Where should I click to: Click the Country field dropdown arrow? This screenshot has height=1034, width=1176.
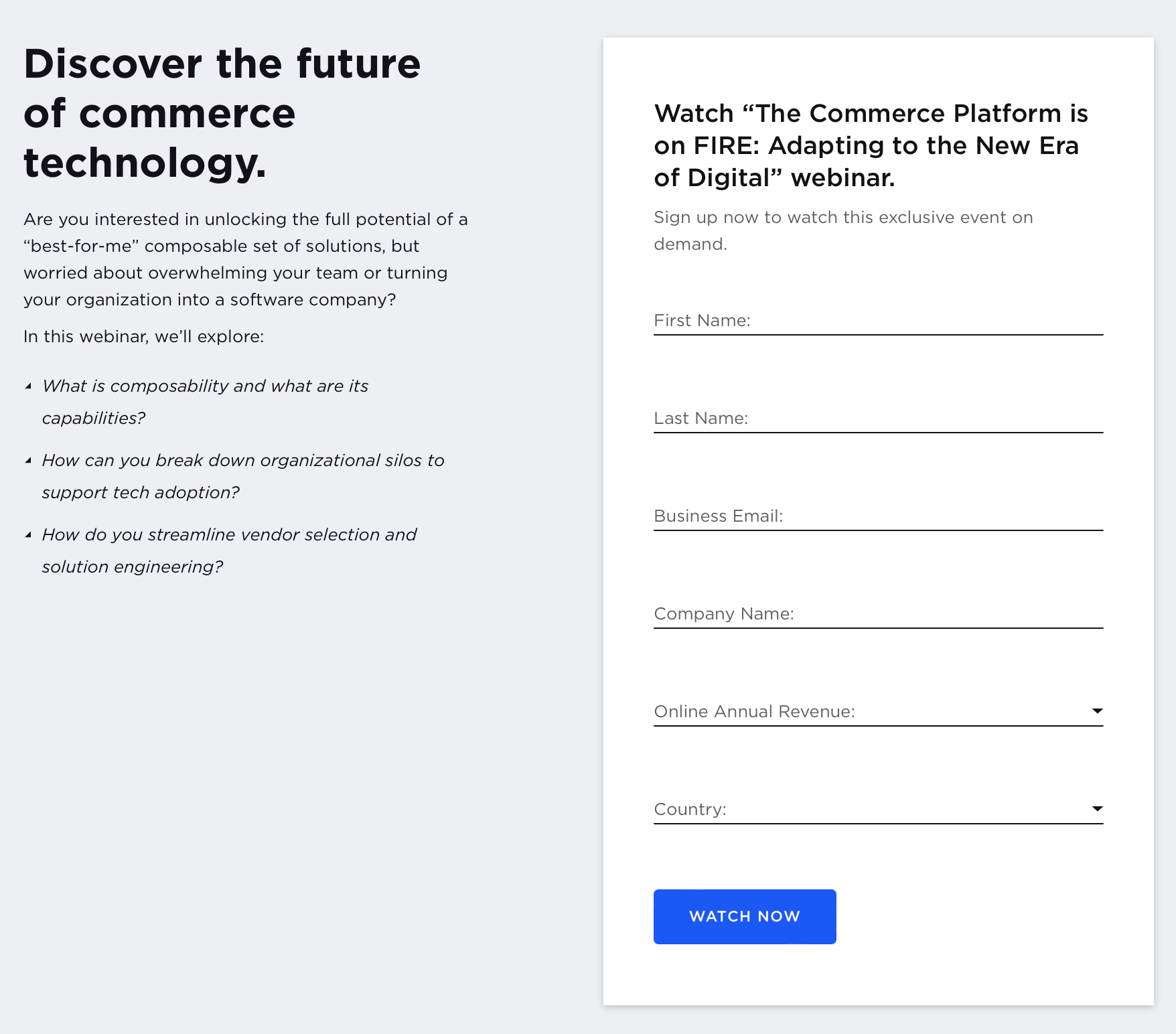(1096, 808)
